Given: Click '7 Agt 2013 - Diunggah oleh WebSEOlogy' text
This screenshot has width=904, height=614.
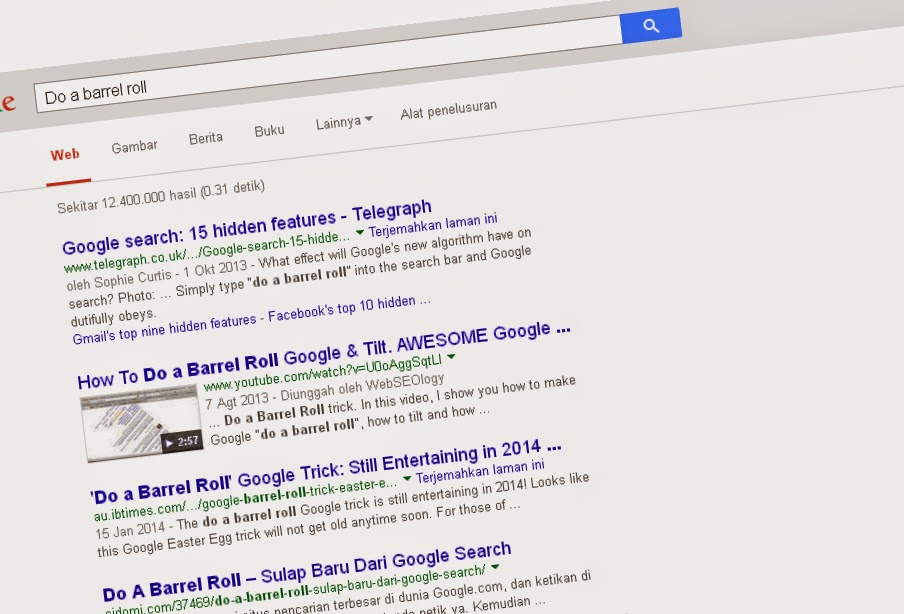Looking at the screenshot, I should (x=324, y=391).
